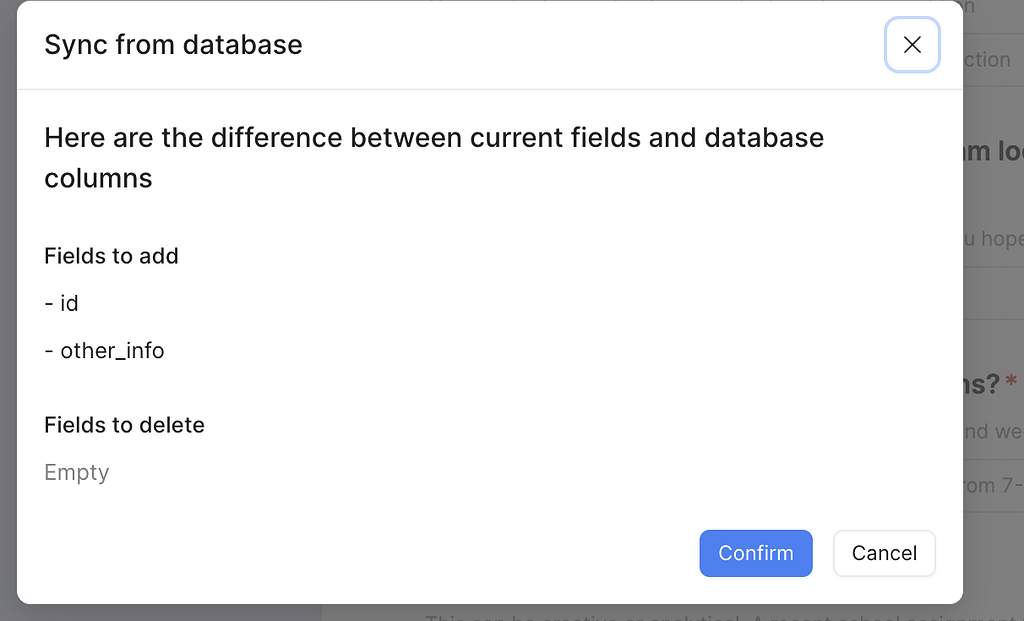Click the 'Fields to delete' section heading
The height and width of the screenshot is (621, 1024).
(x=124, y=425)
